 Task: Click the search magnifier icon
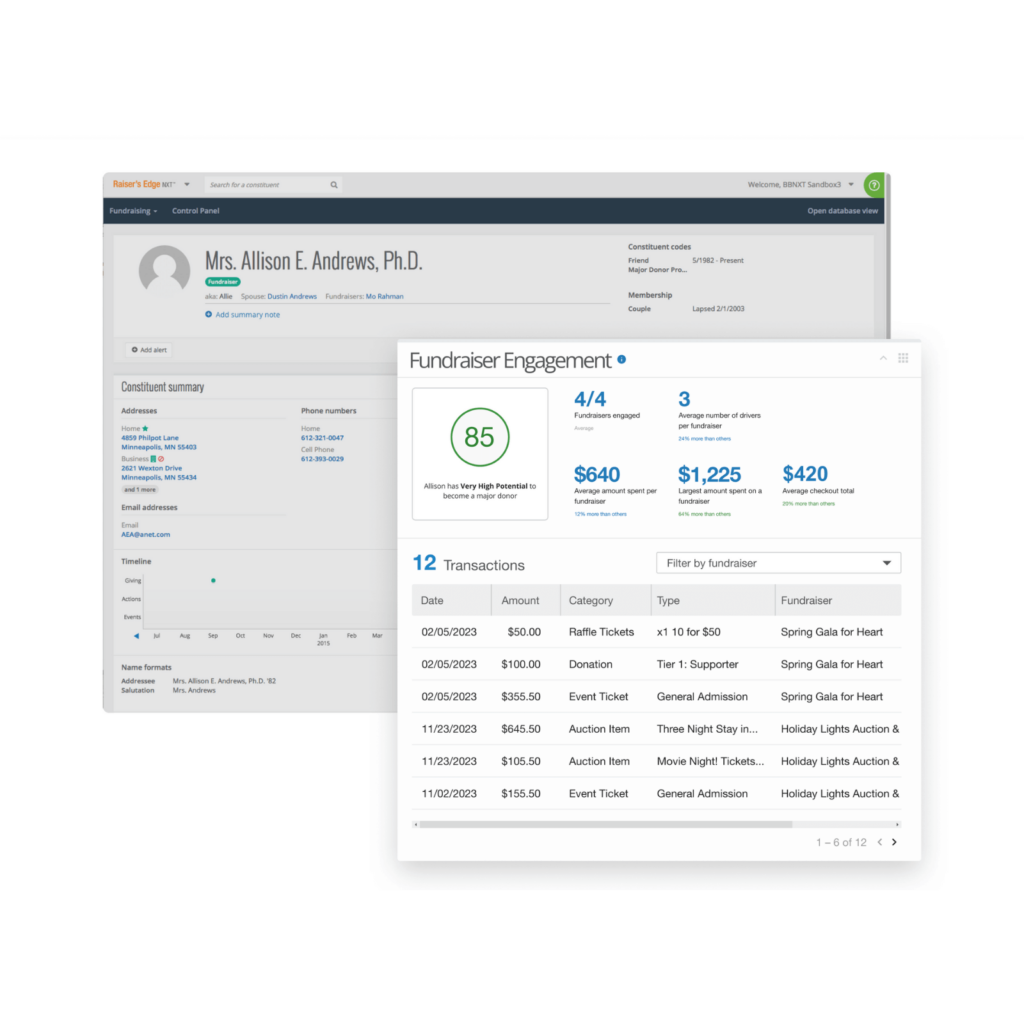[334, 185]
